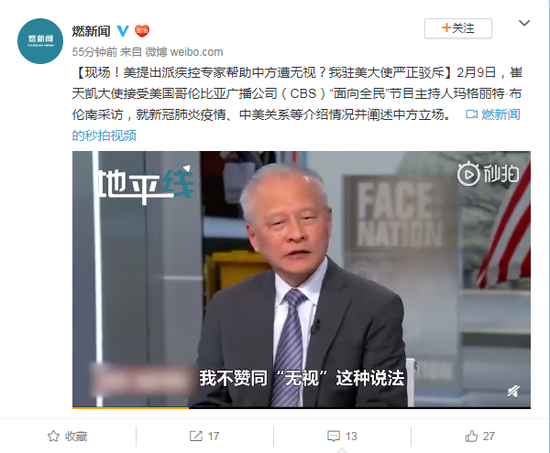Follow the account with +关注 button
The height and width of the screenshot is (453, 550).
pyautogui.click(x=458, y=28)
